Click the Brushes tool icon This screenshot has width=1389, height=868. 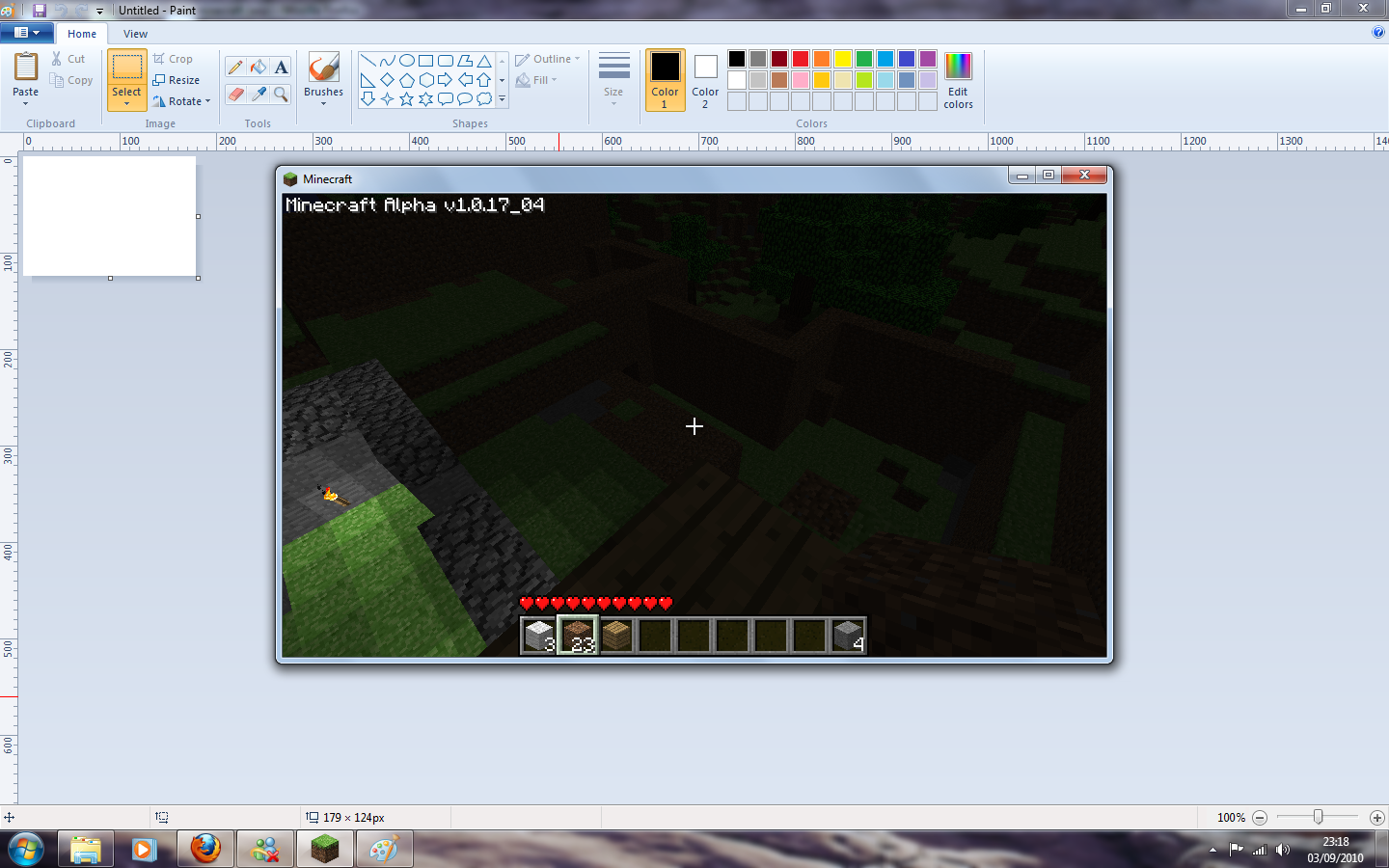click(323, 68)
